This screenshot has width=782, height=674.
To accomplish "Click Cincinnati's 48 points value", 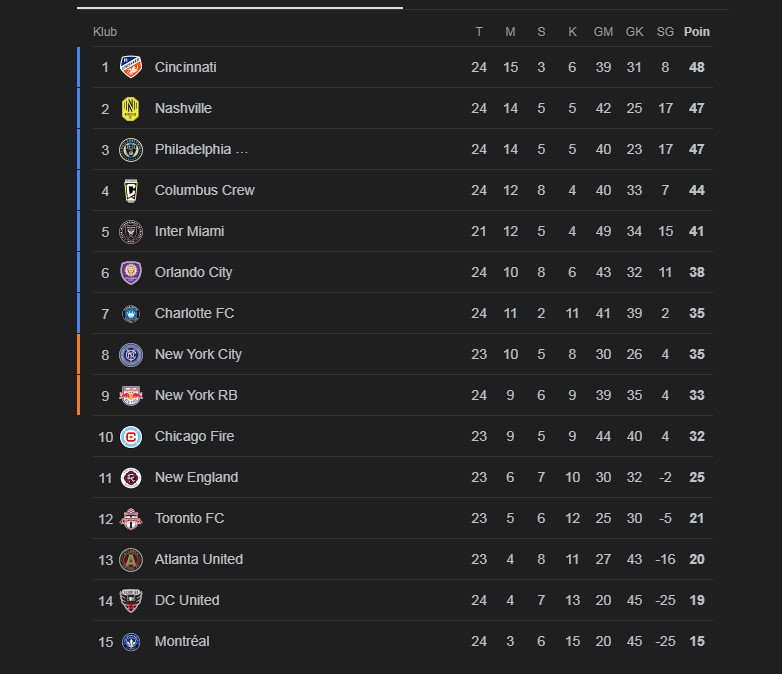I will pos(696,67).
